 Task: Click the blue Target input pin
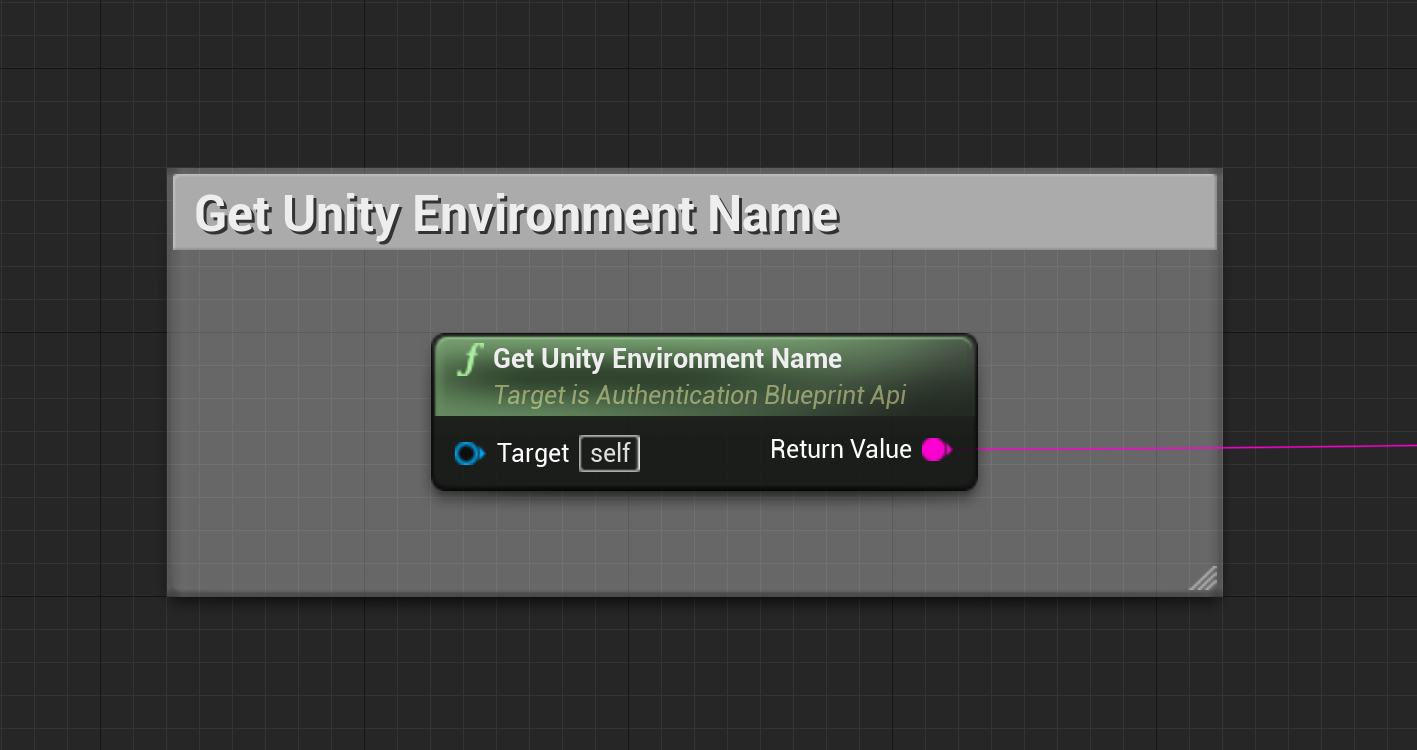(x=468, y=454)
